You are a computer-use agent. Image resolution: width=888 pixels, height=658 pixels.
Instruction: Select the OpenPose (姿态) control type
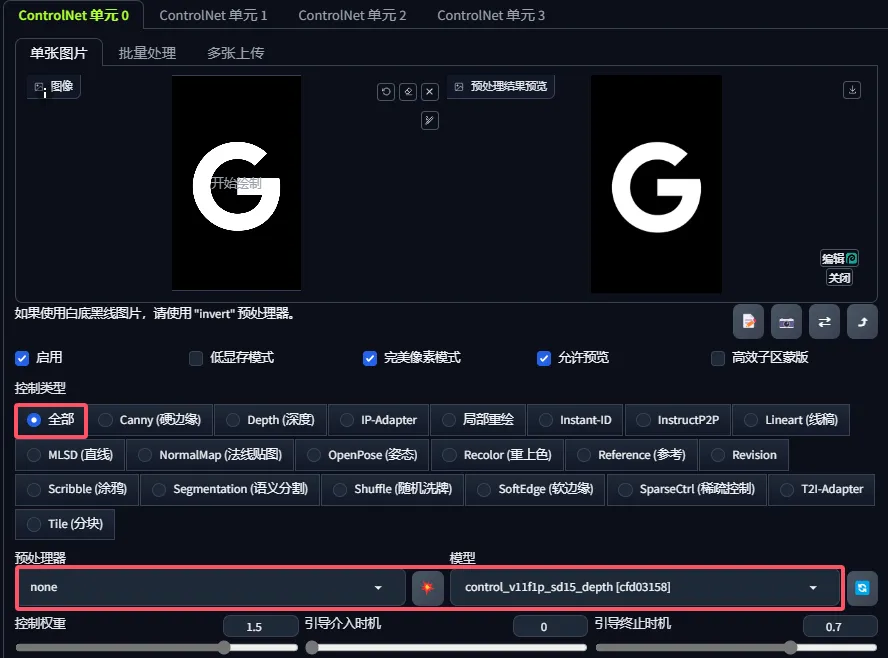[x=362, y=455]
